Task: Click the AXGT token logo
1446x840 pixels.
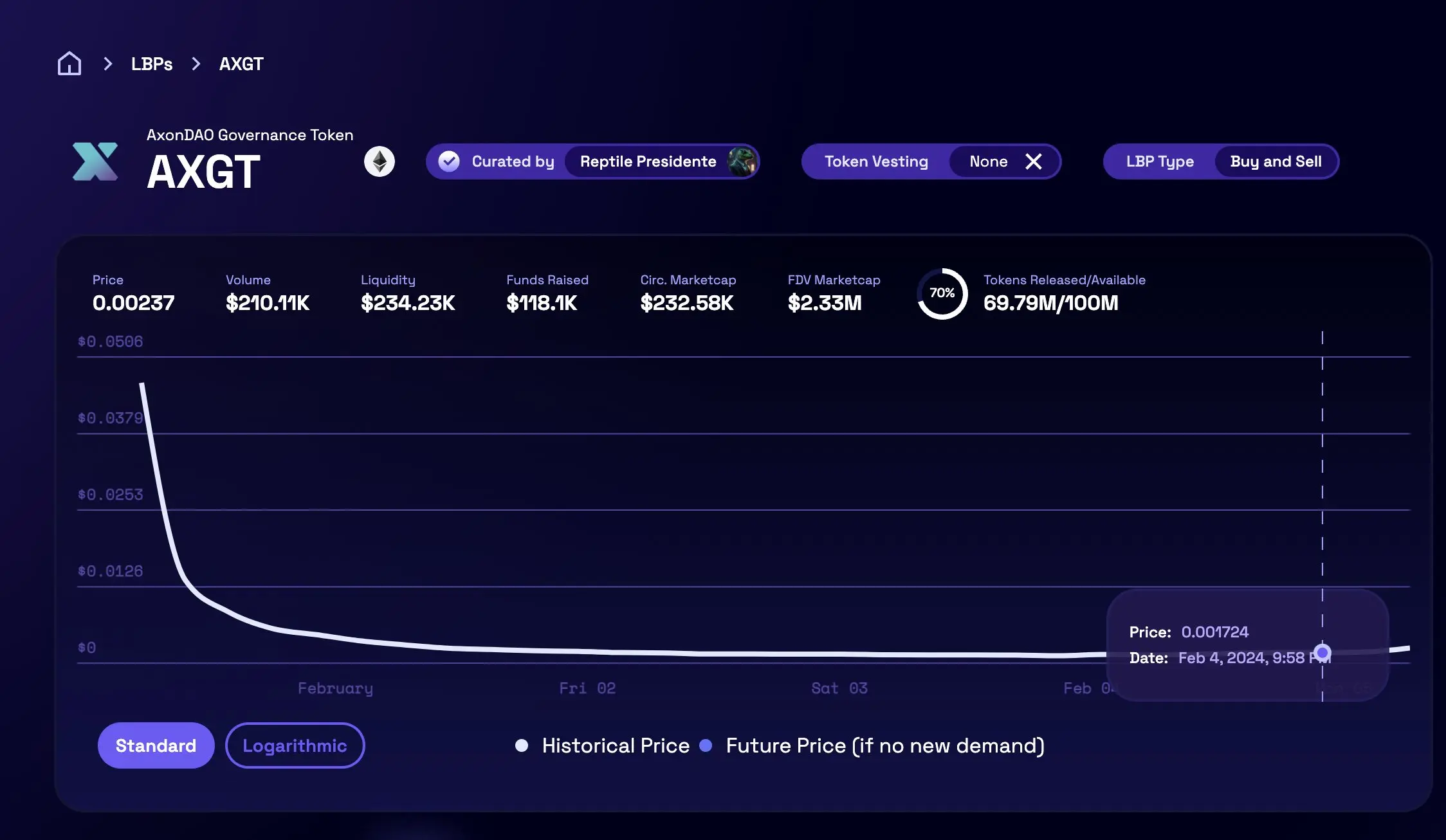Action: pos(97,161)
